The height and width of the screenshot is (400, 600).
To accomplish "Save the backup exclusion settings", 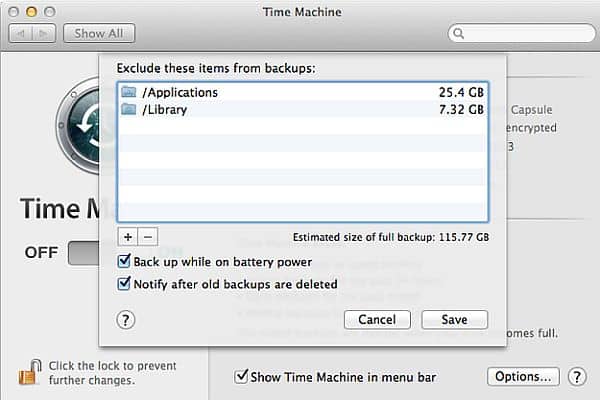I will pyautogui.click(x=454, y=320).
